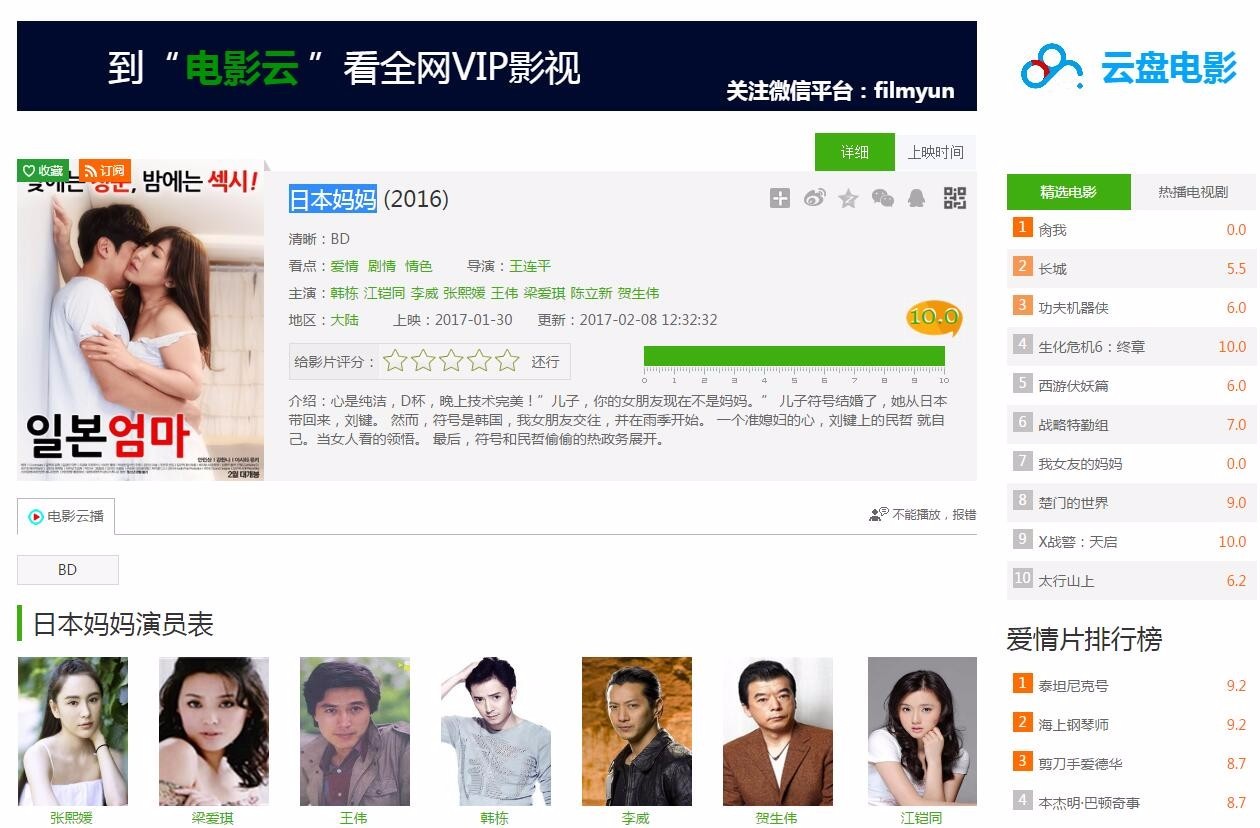This screenshot has height=828, width=1260.
Task: Report playback issue via 不能播放，报错
Action: coord(923,515)
